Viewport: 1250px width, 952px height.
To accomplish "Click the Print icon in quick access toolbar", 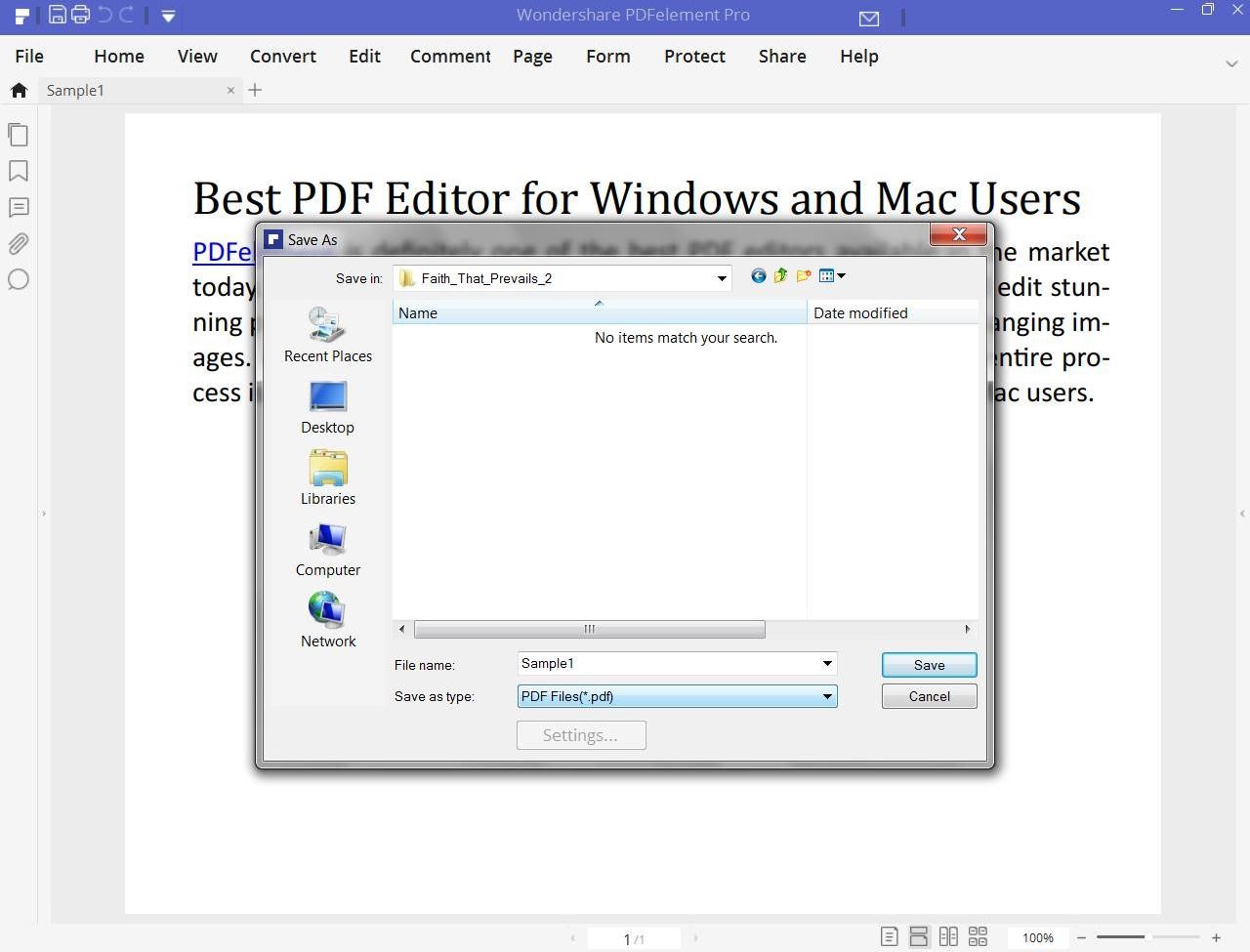I will (80, 15).
